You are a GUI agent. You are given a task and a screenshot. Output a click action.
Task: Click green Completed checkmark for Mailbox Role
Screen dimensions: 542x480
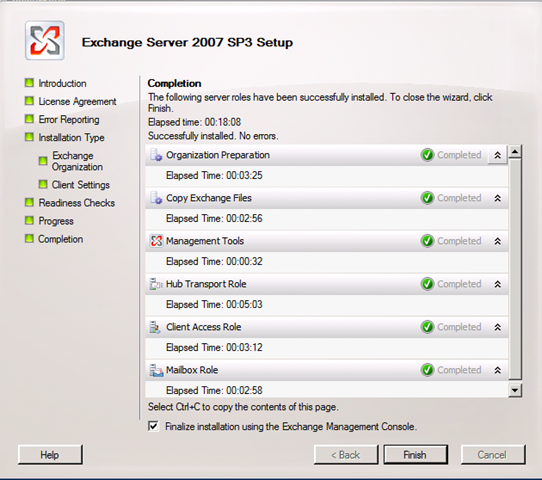click(x=427, y=370)
